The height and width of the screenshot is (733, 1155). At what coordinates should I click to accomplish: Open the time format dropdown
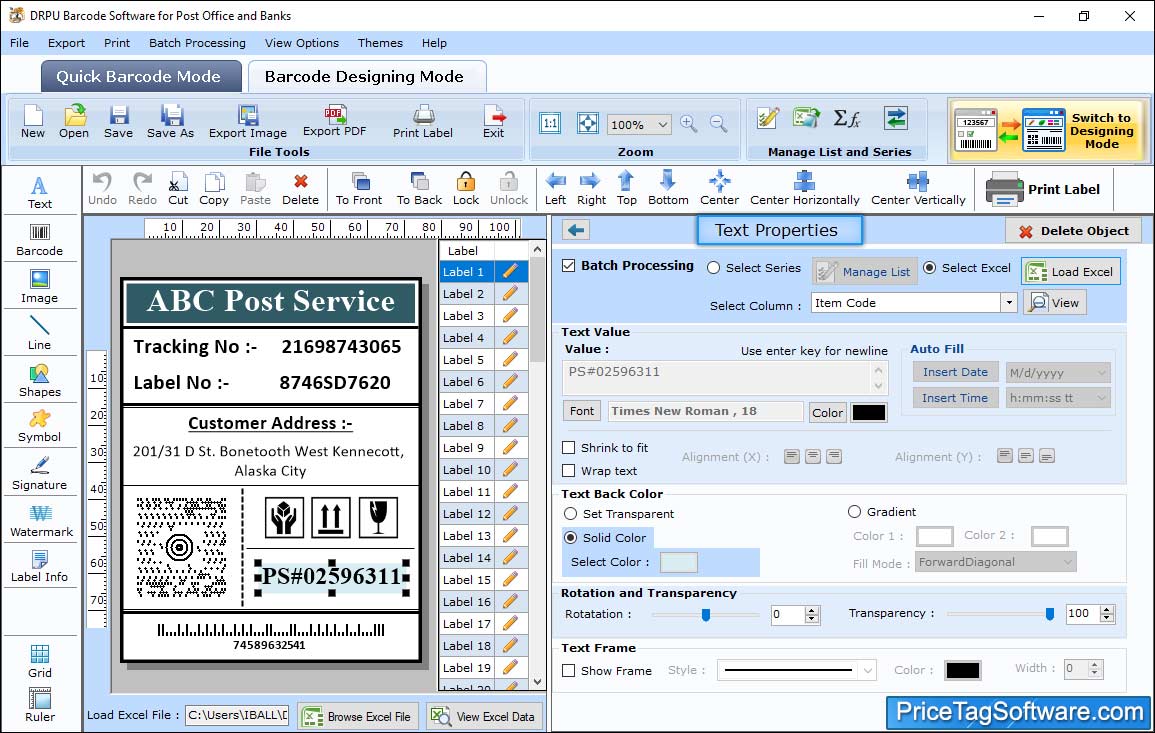pos(1101,398)
